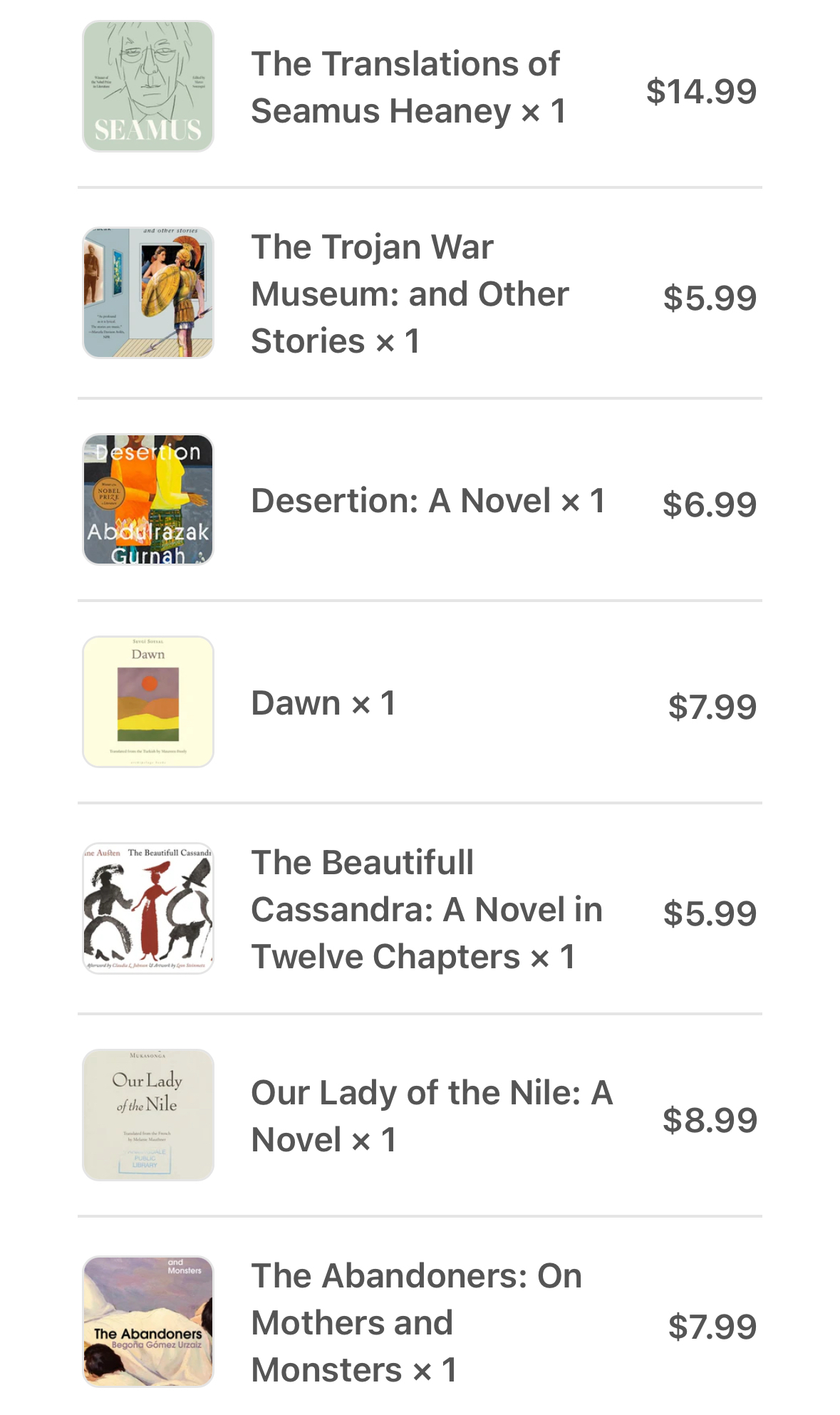840x1415 pixels.
Task: Click the $5.99 price for Beautifull Cassandra
Action: coord(709,914)
